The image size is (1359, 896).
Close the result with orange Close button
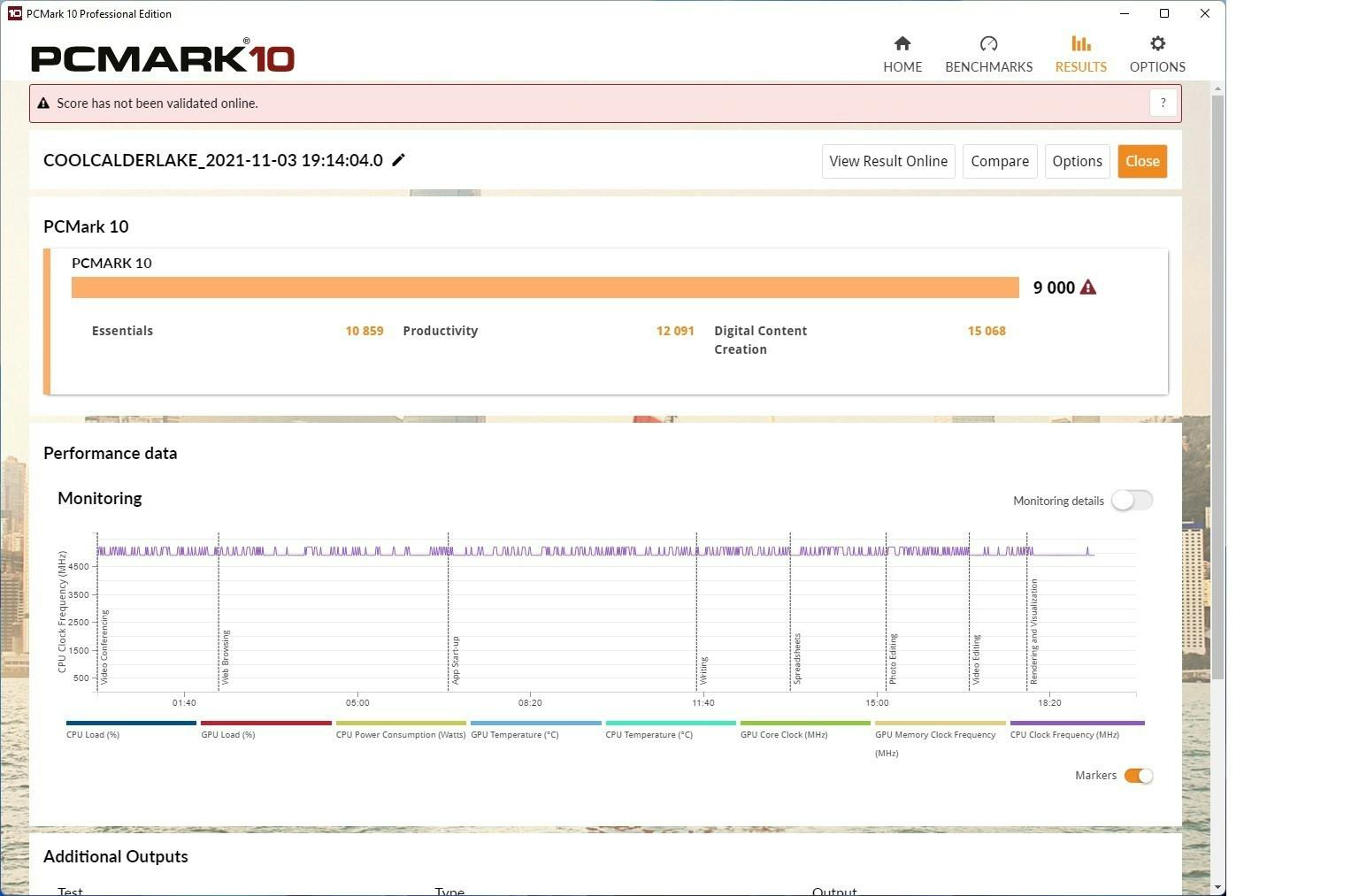click(1141, 161)
